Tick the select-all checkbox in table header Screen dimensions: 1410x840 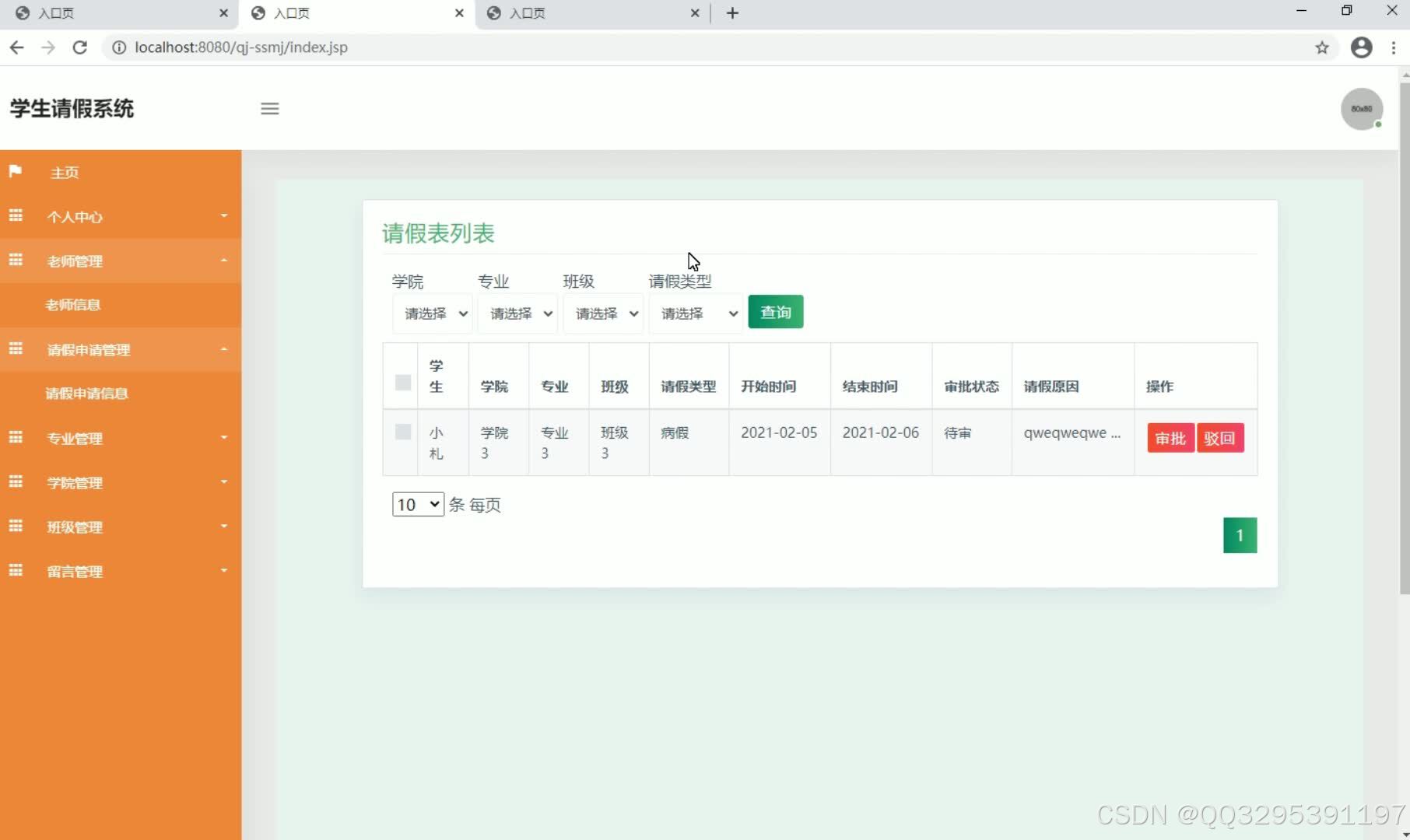(403, 382)
